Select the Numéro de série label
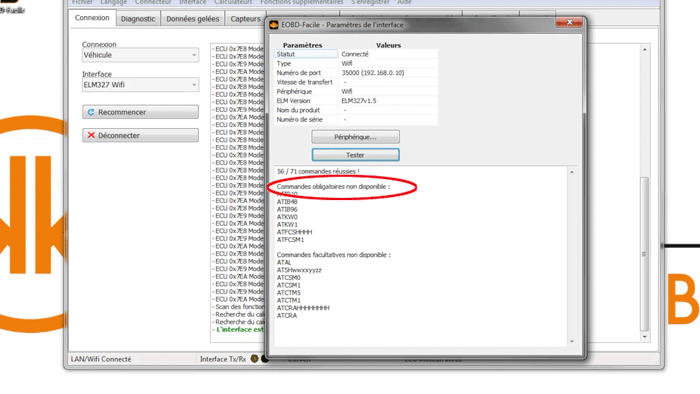 pyautogui.click(x=300, y=120)
